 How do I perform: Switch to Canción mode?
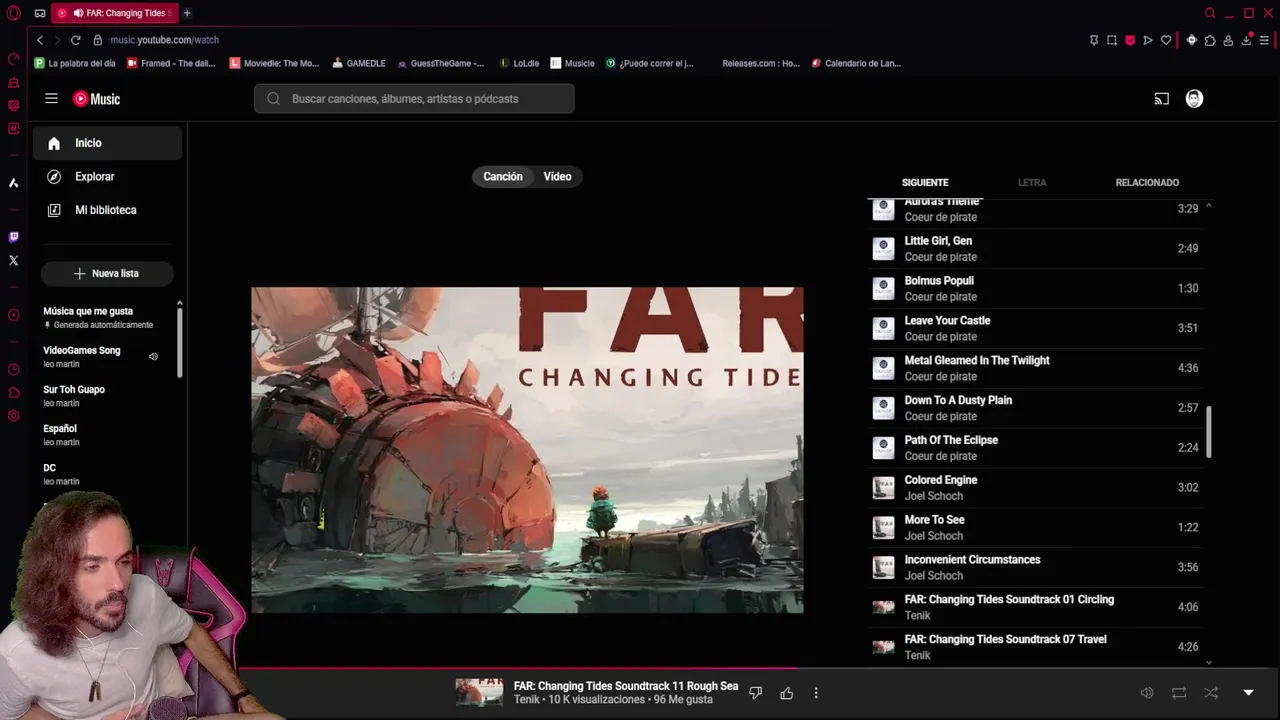pyautogui.click(x=503, y=177)
